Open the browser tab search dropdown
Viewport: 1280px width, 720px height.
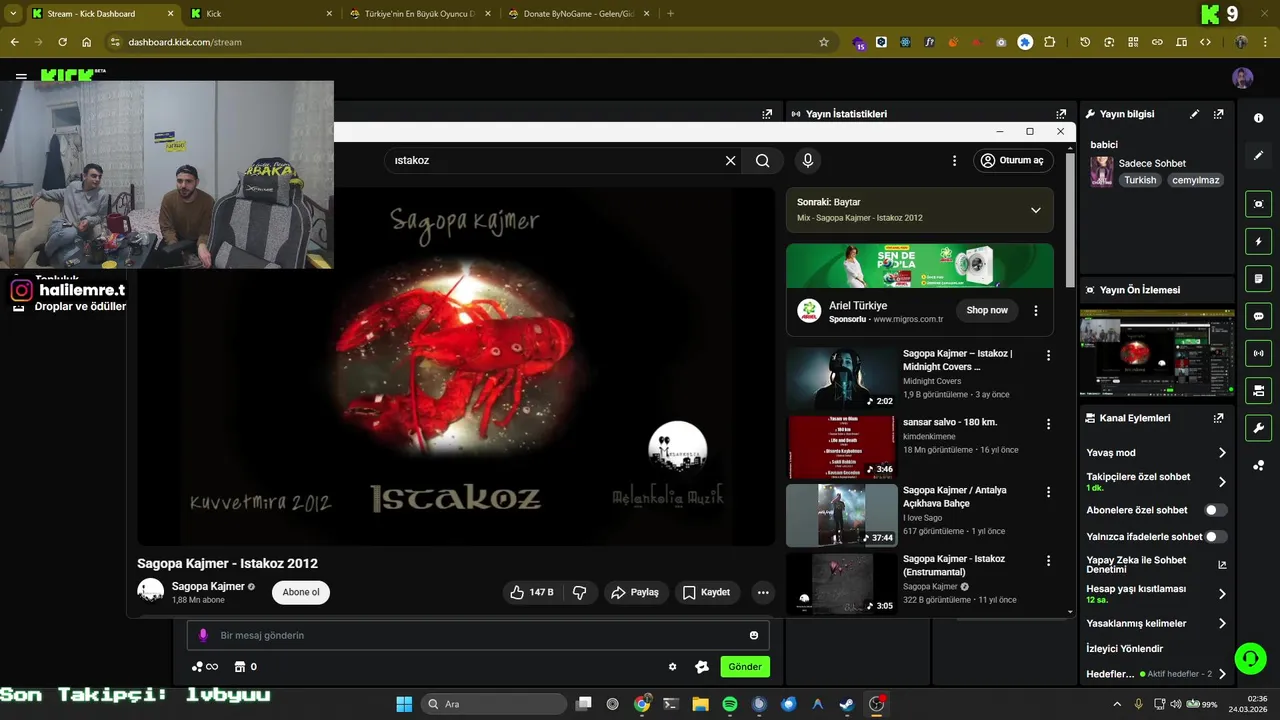pyautogui.click(x=13, y=14)
